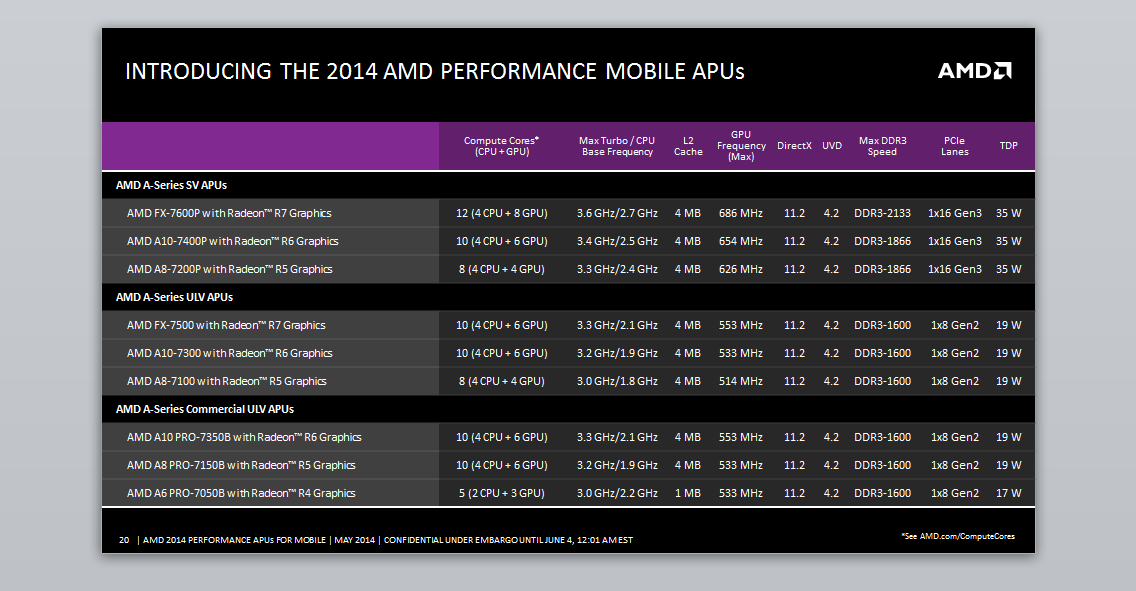The height and width of the screenshot is (591, 1136).
Task: Select the 'AMD A-Series Commercial ULV APUs' heading
Action: tap(205, 409)
